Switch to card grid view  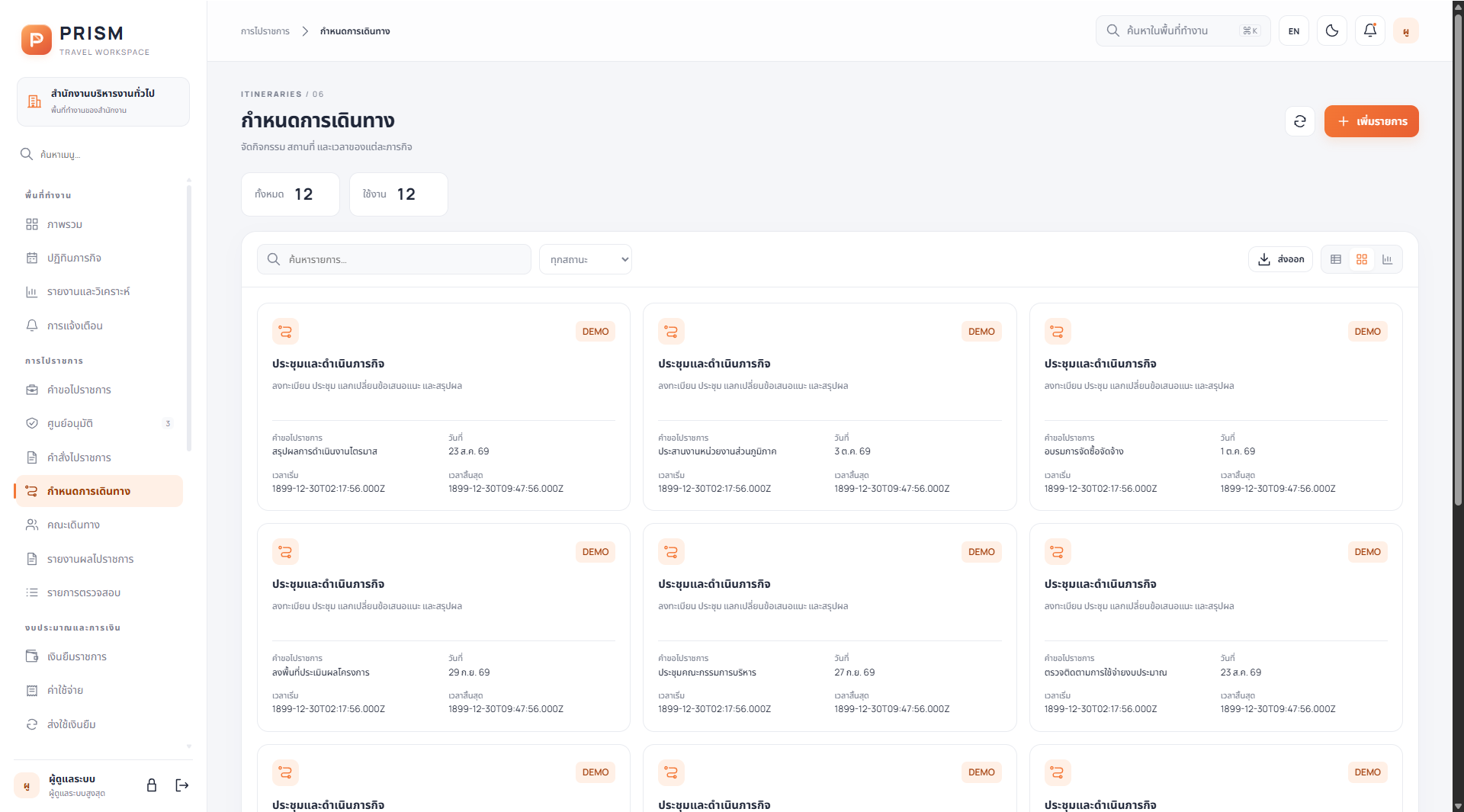(1362, 259)
